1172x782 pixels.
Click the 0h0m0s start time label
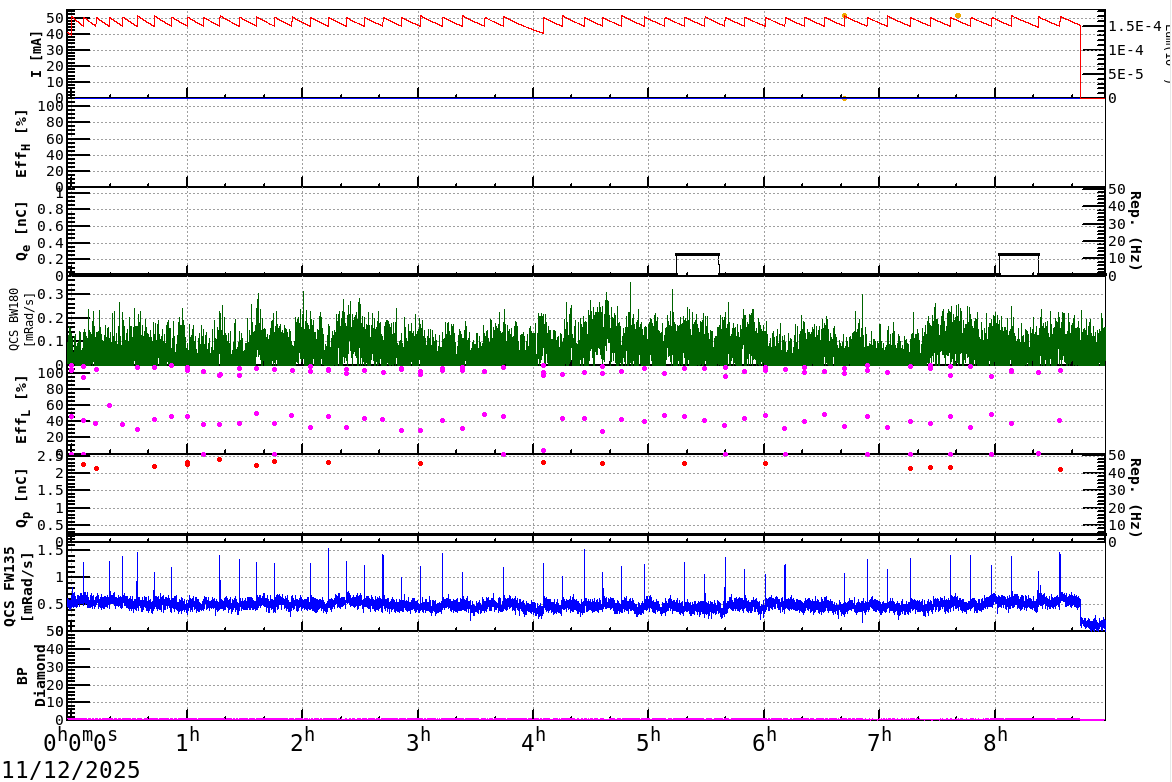(x=80, y=743)
